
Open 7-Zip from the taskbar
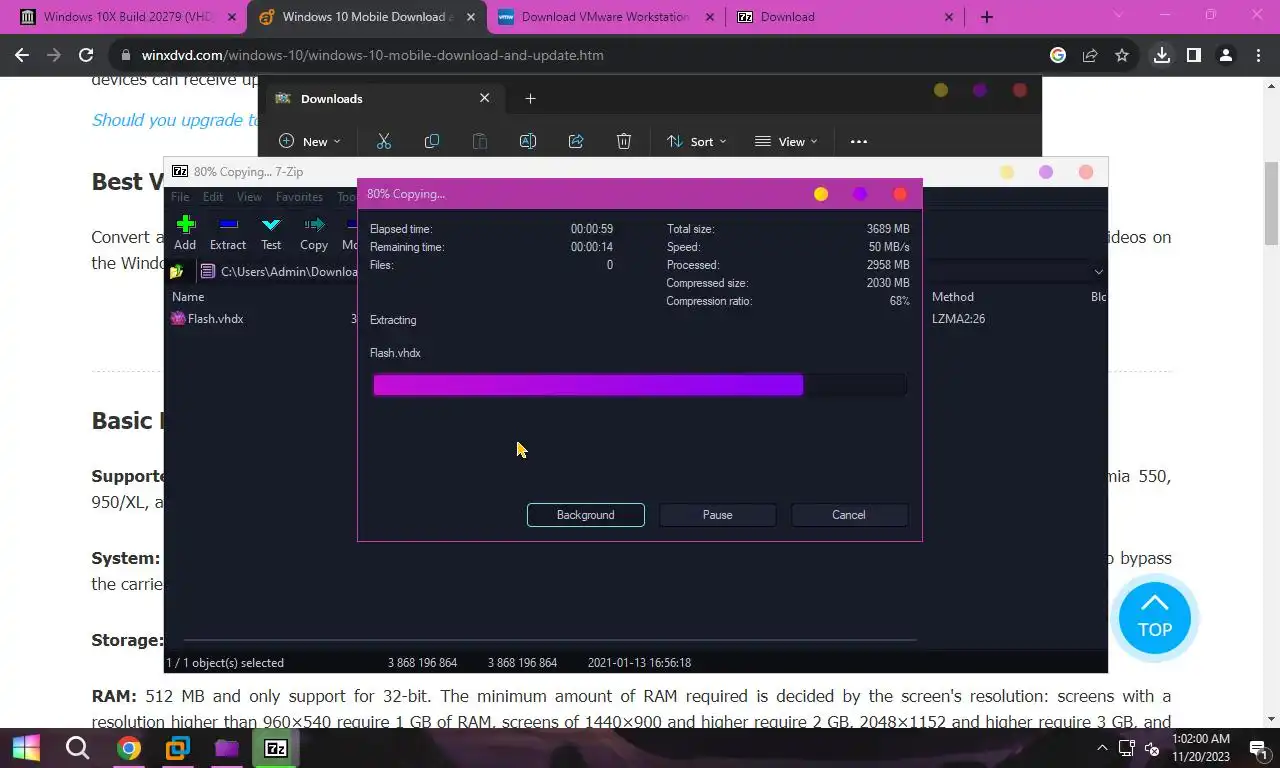pyautogui.click(x=276, y=748)
